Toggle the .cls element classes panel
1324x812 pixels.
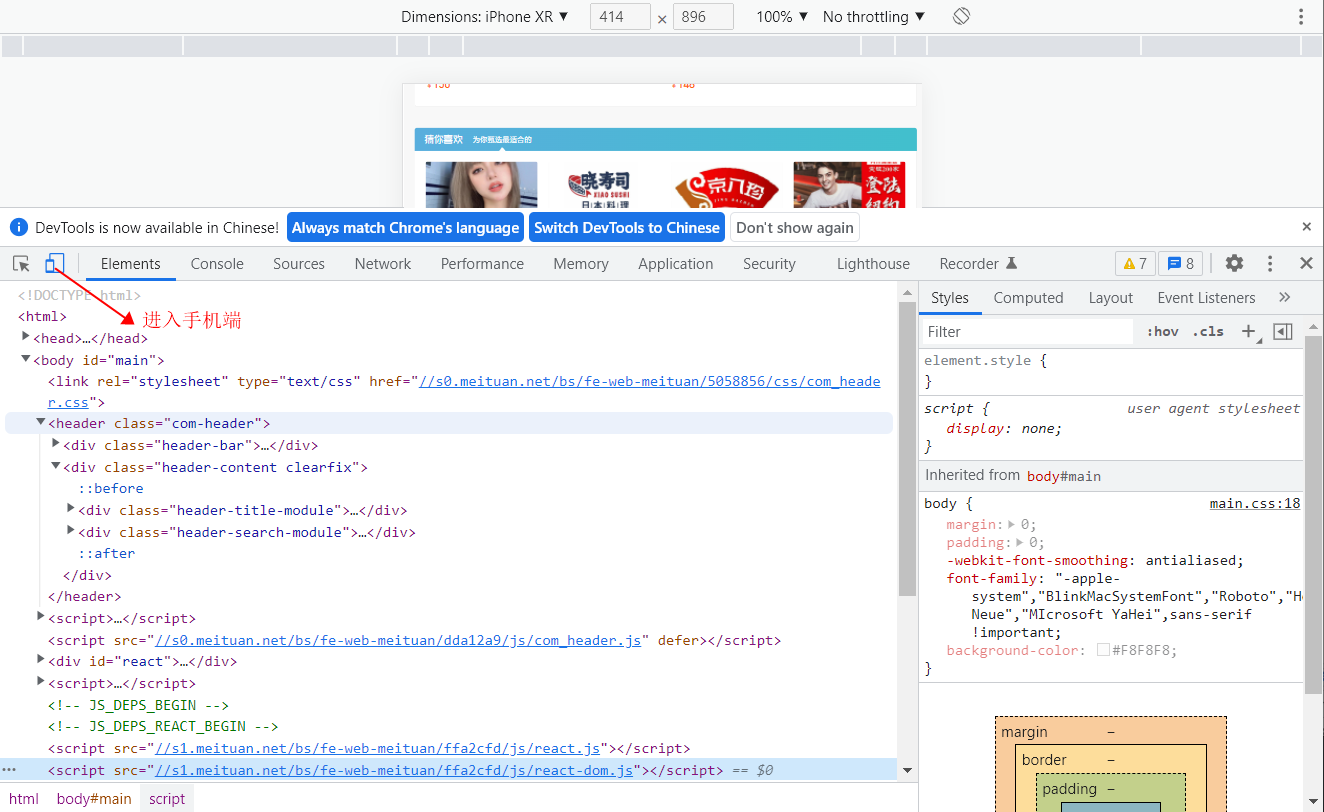point(1210,331)
